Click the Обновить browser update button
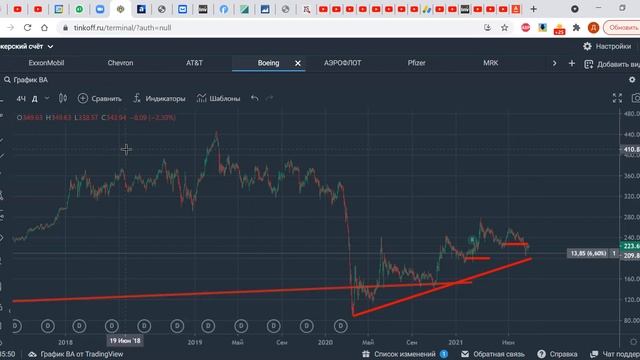This screenshot has height=360, width=640. click(622, 28)
